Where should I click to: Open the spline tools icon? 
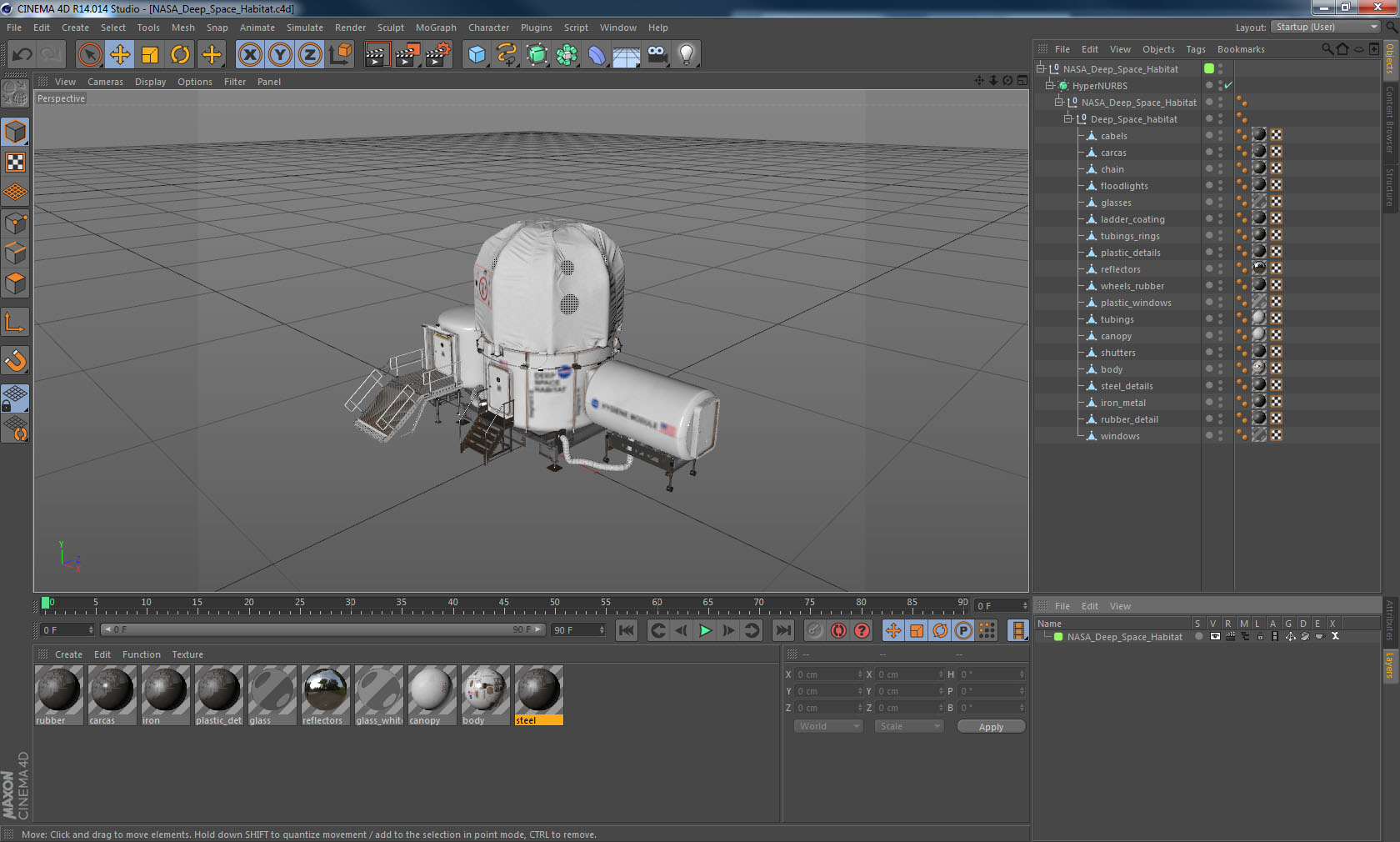coord(506,55)
